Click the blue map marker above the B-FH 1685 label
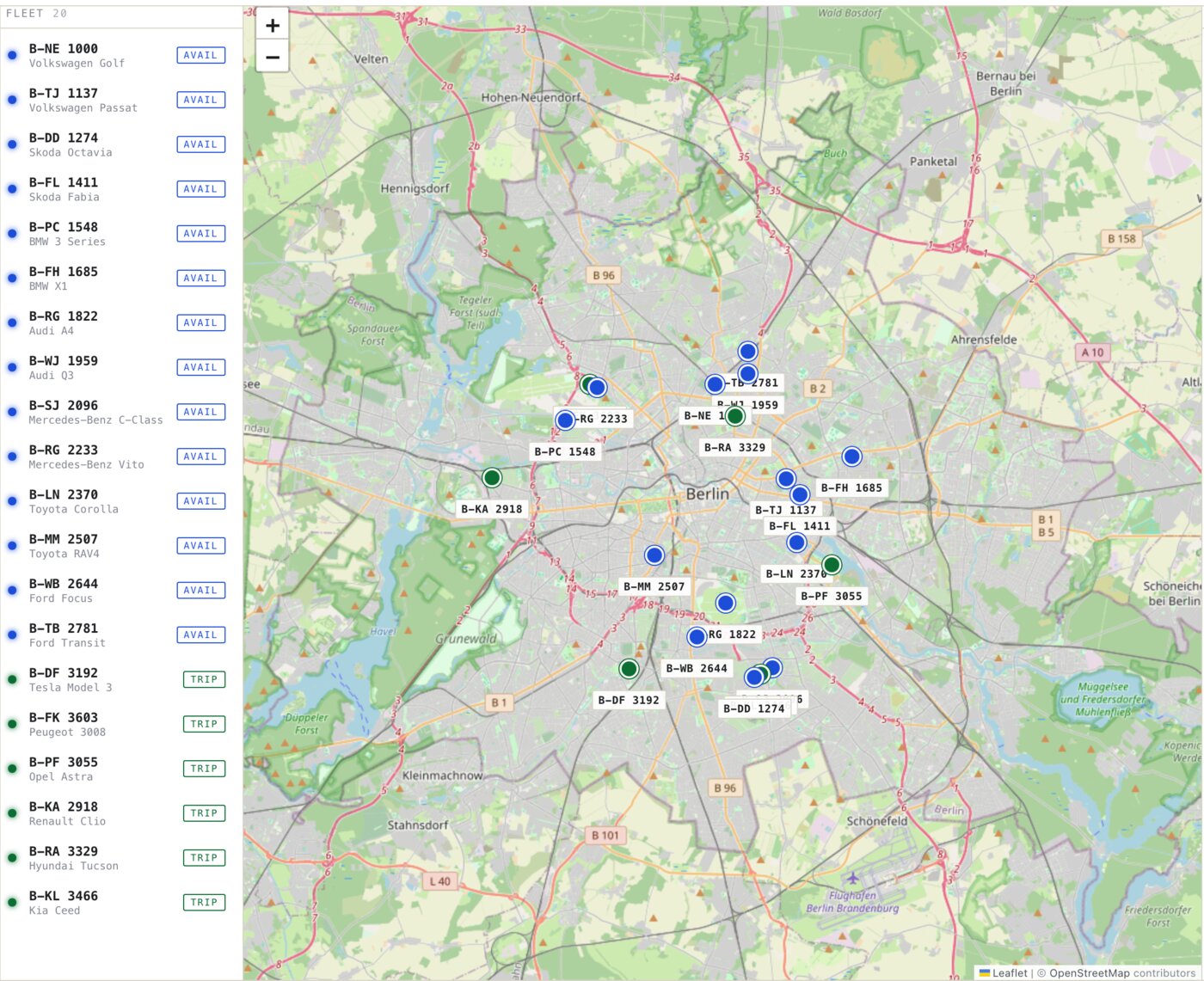 coord(851,457)
